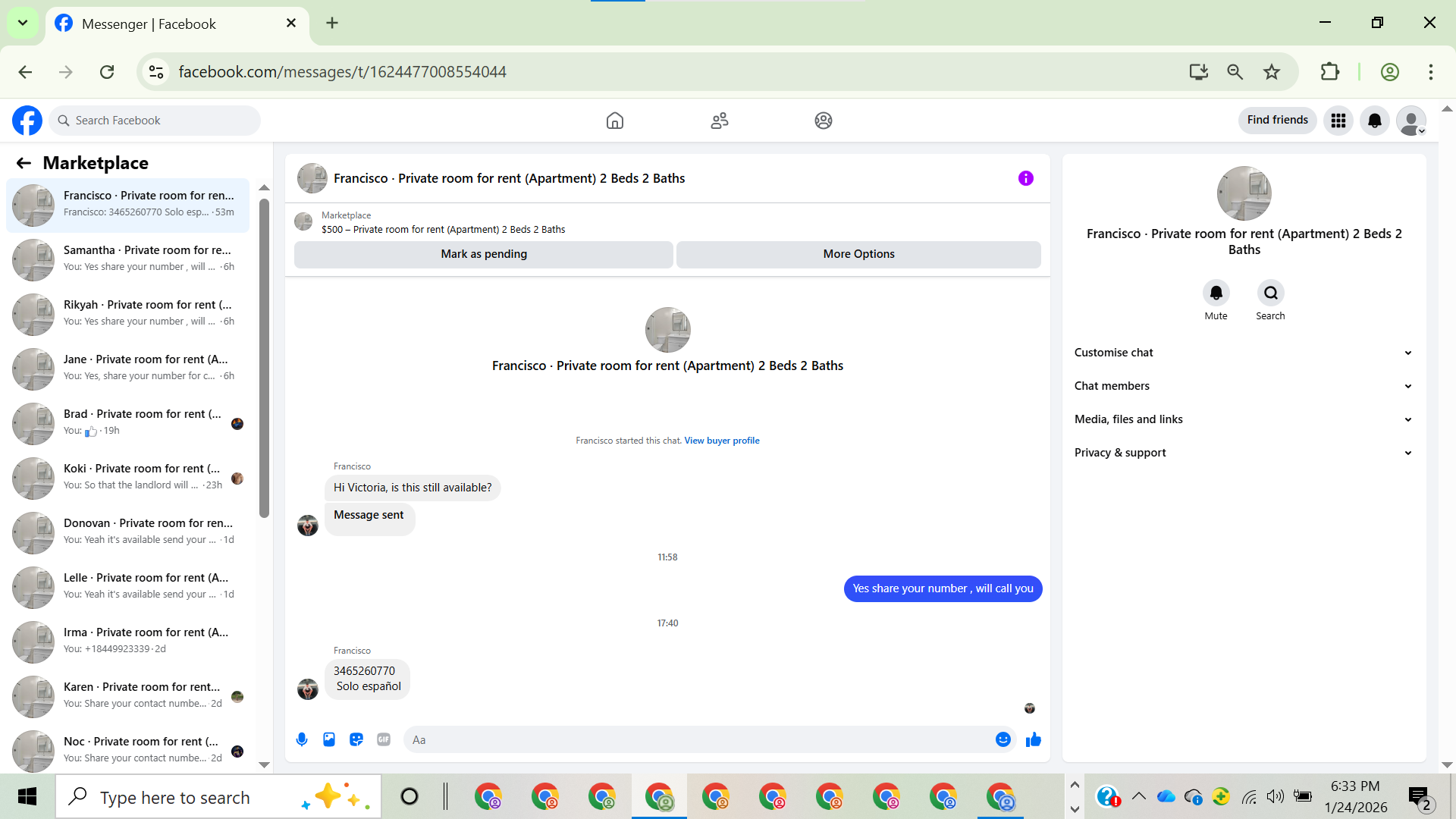
Task: Mute this conversation
Action: tap(1216, 293)
